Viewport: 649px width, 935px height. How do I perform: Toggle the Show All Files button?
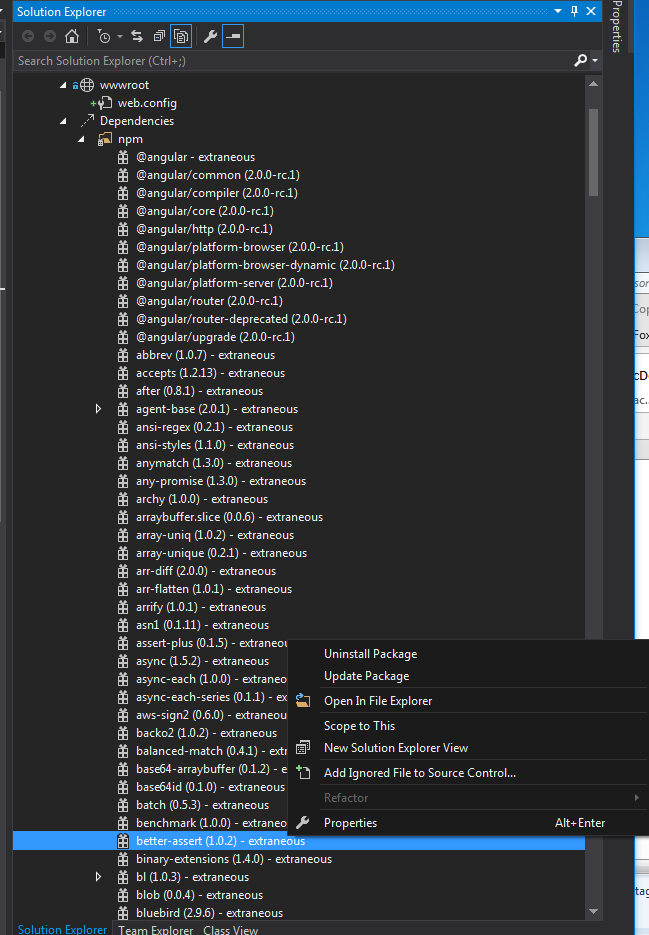(181, 36)
